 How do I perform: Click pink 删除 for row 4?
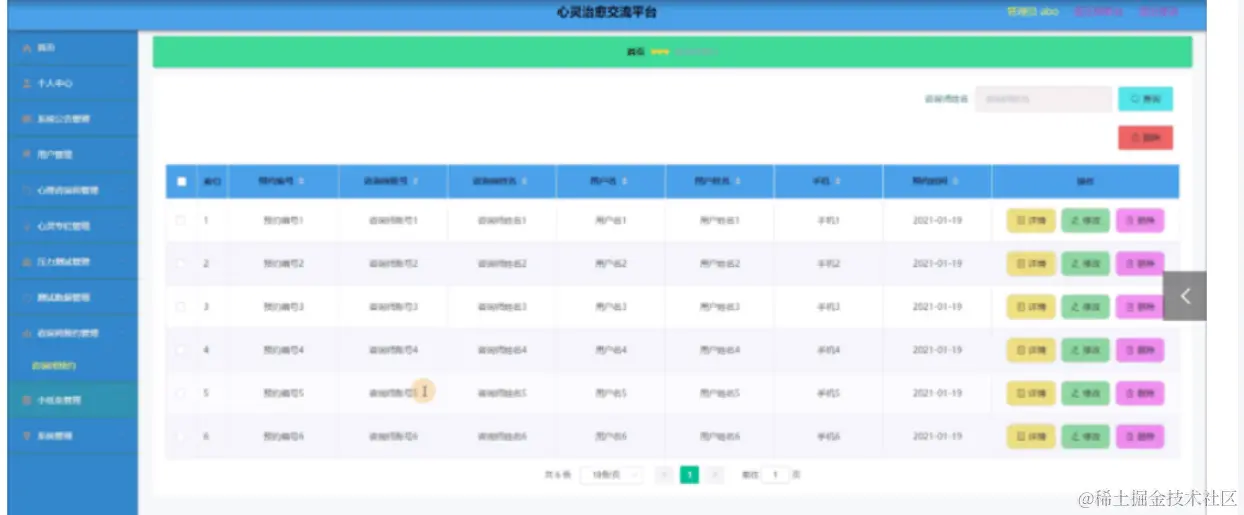[x=1140, y=350]
